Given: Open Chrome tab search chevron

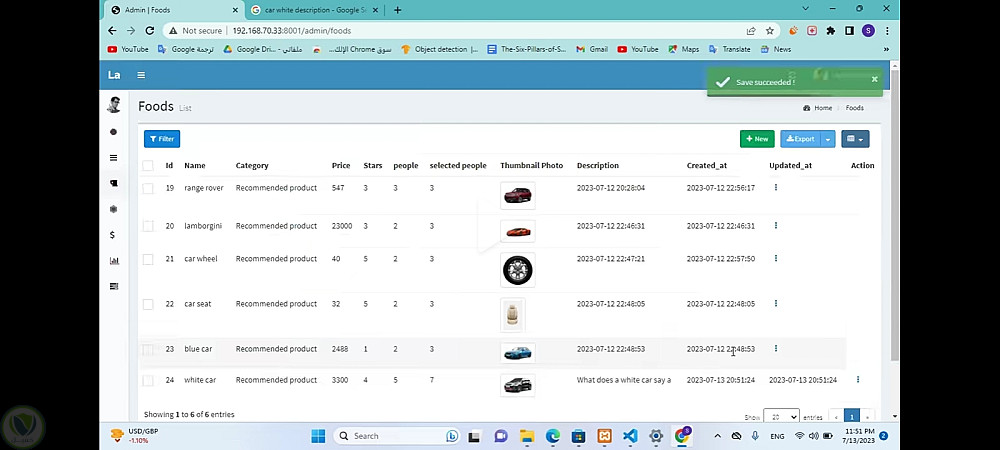Looking at the screenshot, I should pos(805,9).
